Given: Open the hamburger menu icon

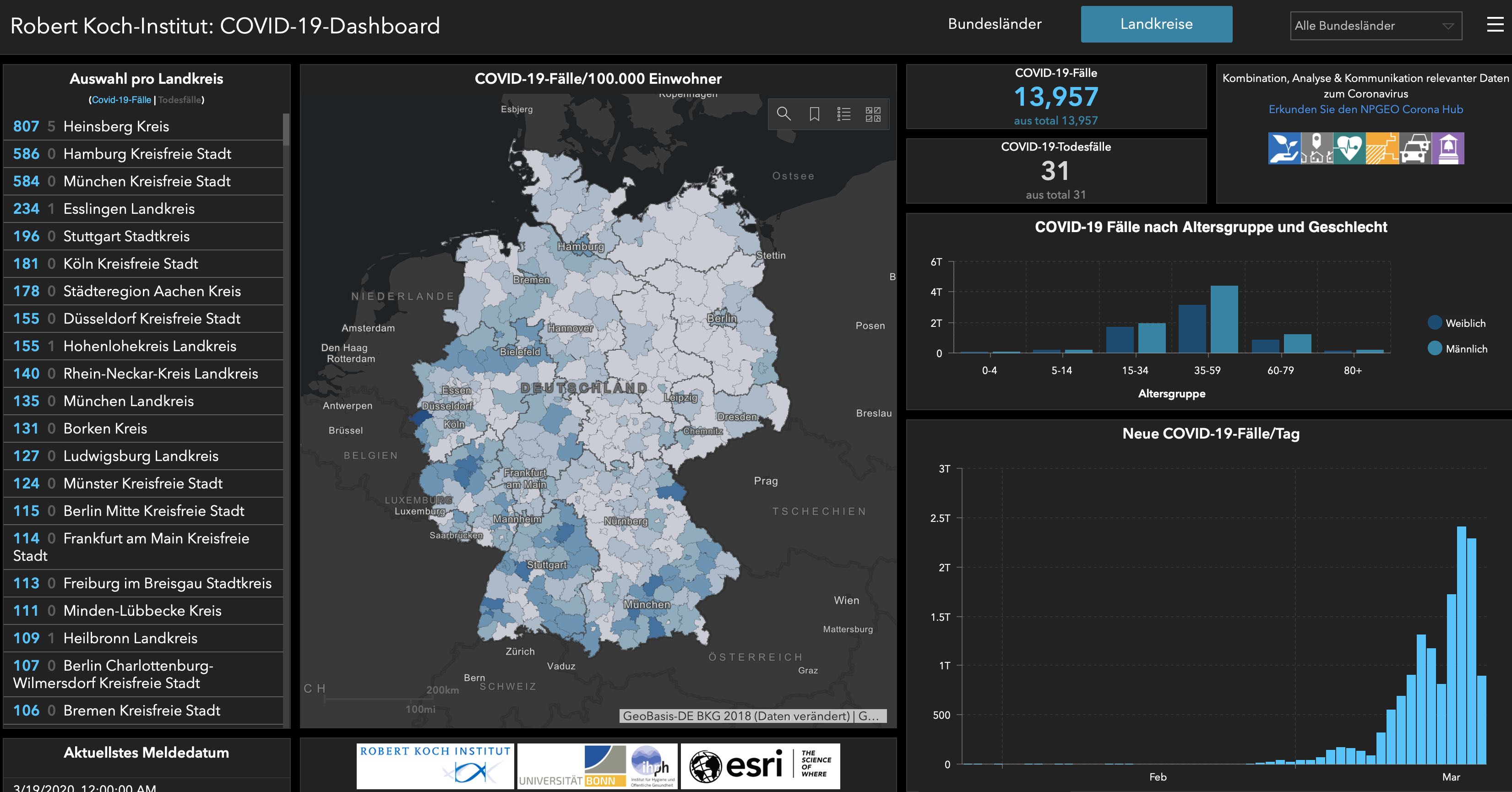Looking at the screenshot, I should [x=1495, y=25].
